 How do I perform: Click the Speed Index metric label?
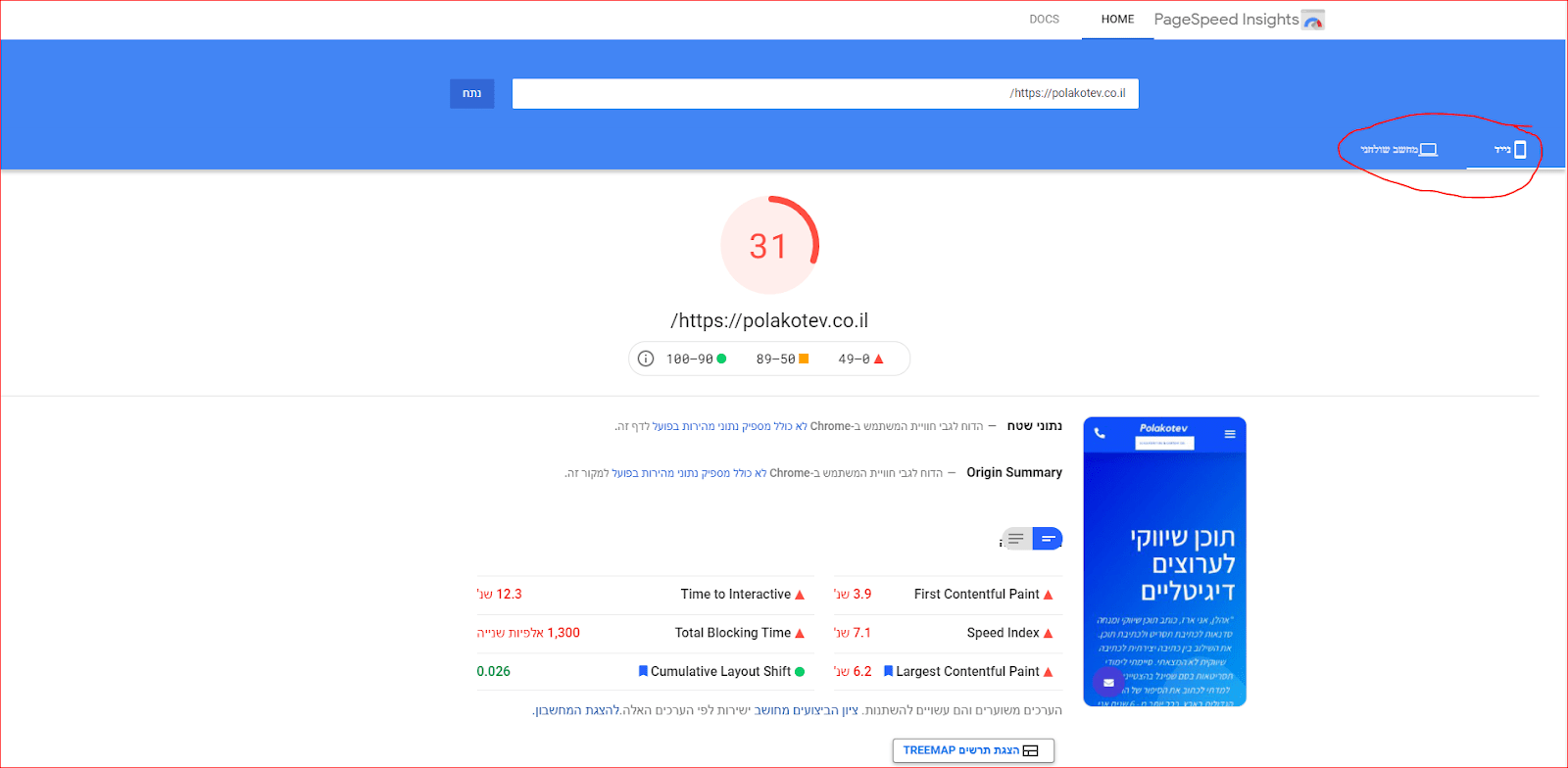click(x=1003, y=633)
